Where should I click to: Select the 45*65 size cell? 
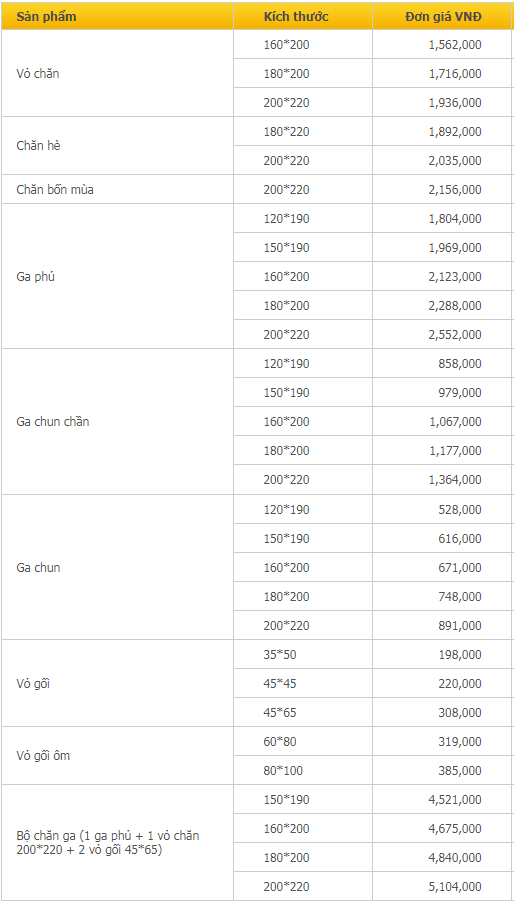(303, 713)
